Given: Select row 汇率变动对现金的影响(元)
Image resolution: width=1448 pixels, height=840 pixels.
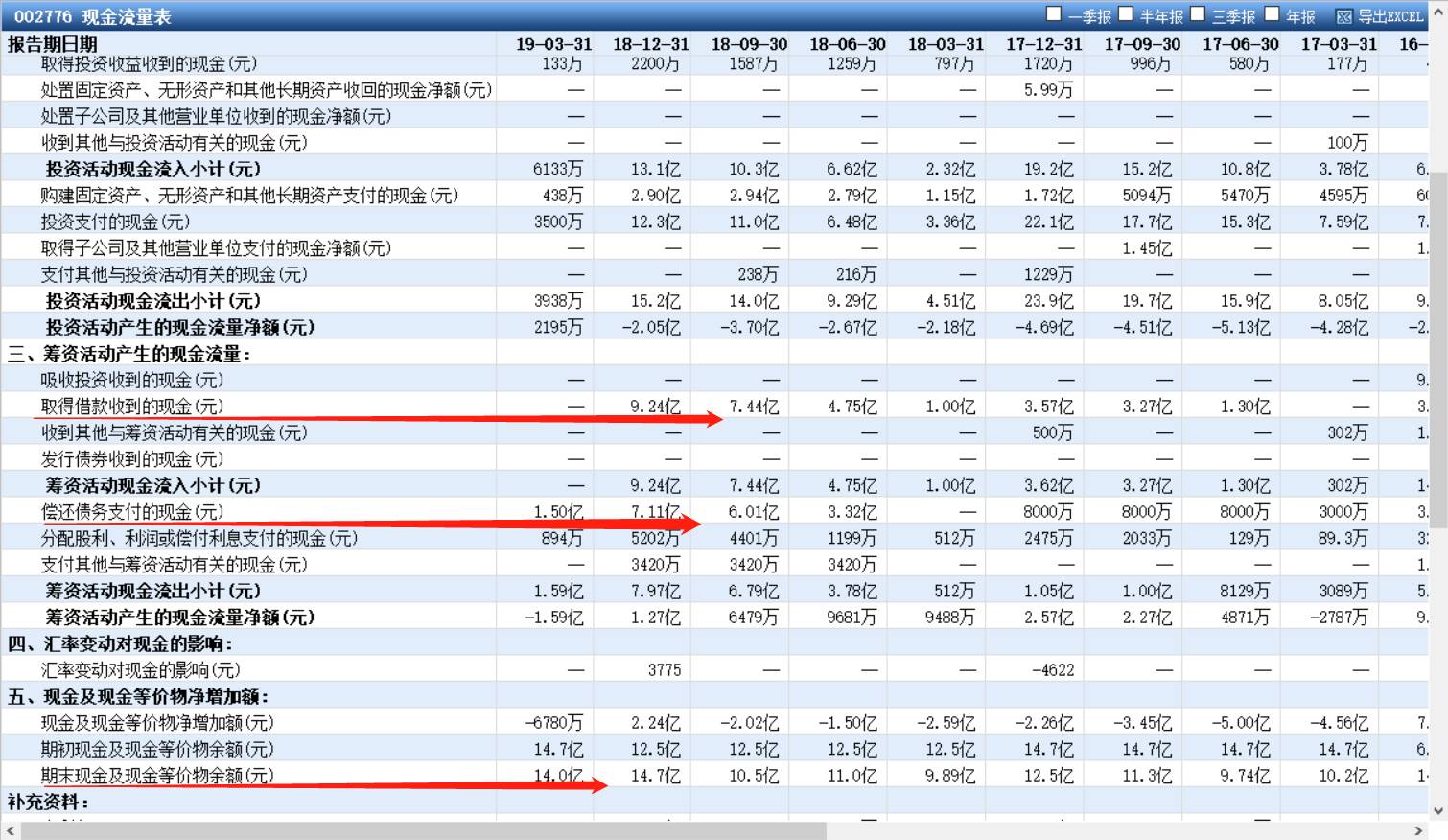Looking at the screenshot, I should [x=714, y=670].
